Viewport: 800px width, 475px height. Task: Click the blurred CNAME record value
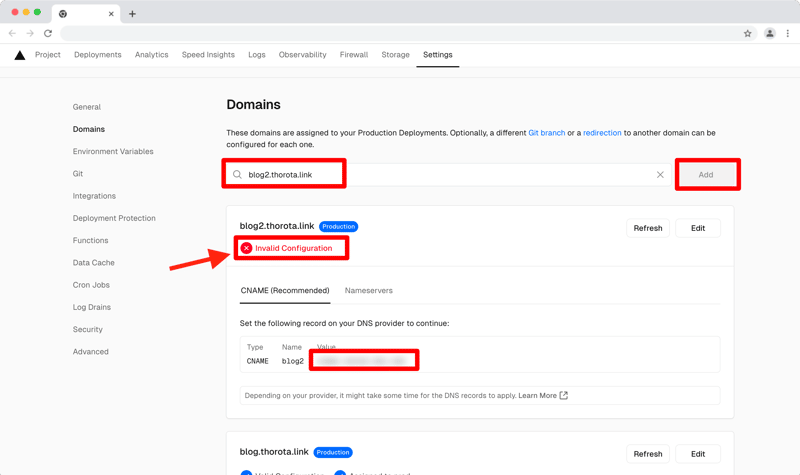[361, 361]
